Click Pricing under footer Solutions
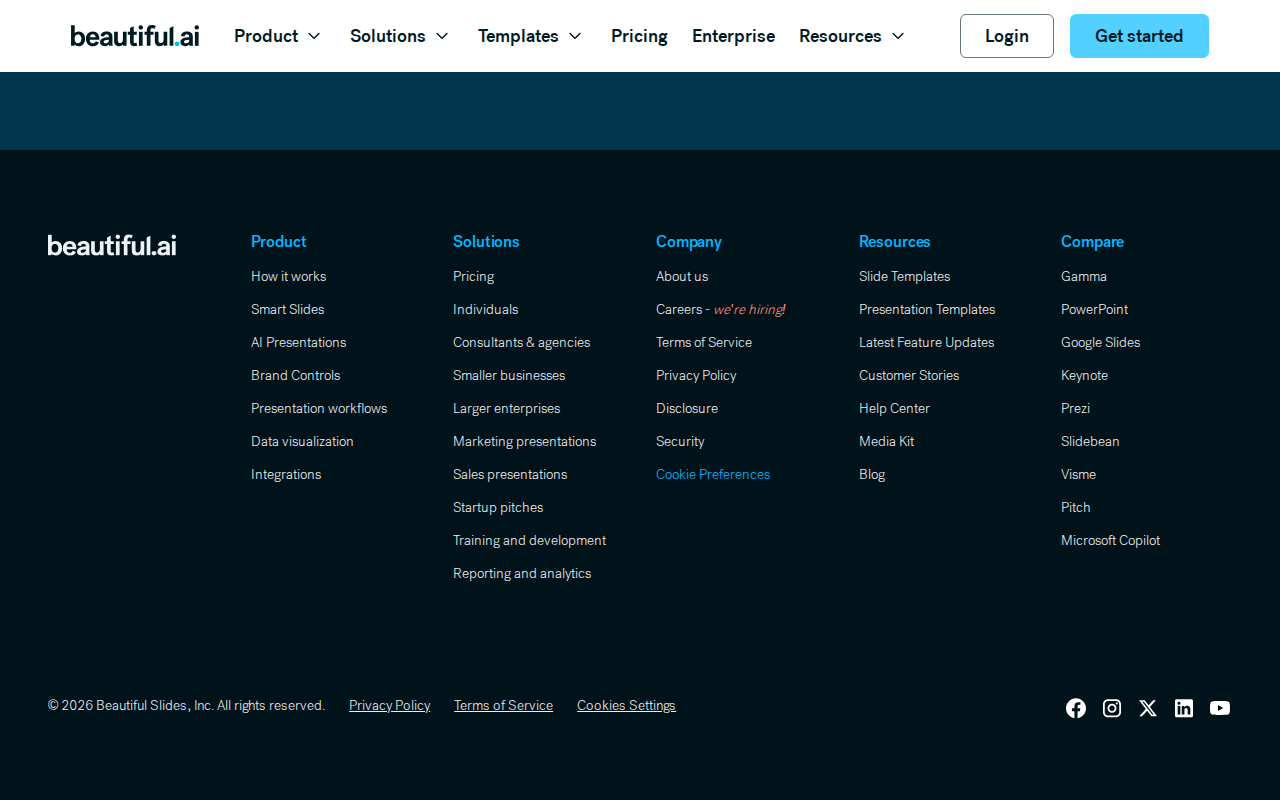 pyautogui.click(x=473, y=276)
